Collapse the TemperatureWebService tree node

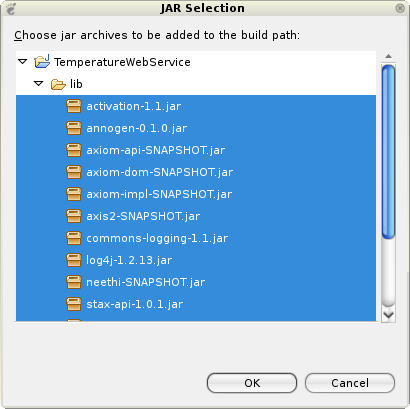click(23, 61)
